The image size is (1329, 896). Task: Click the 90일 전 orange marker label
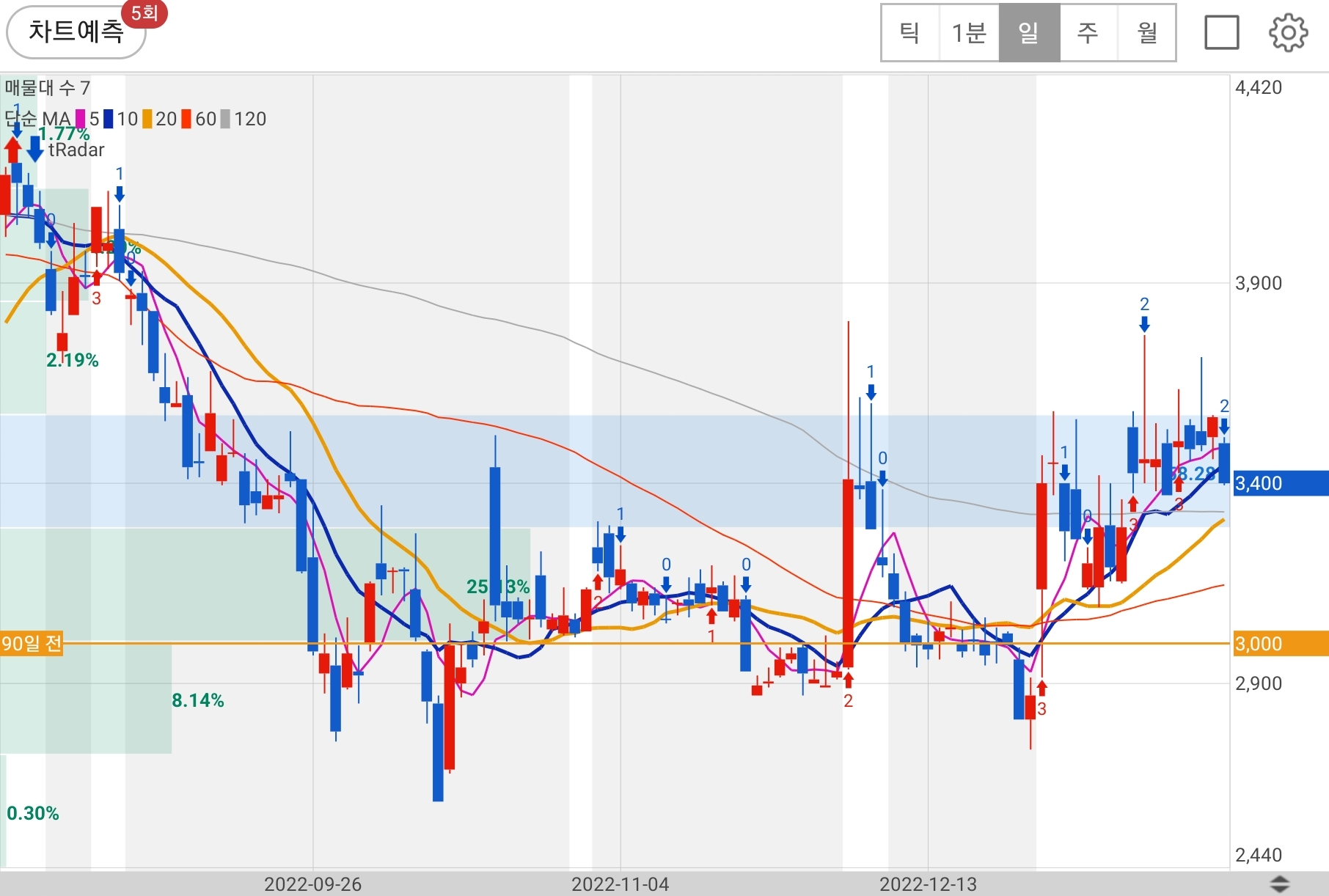(32, 644)
